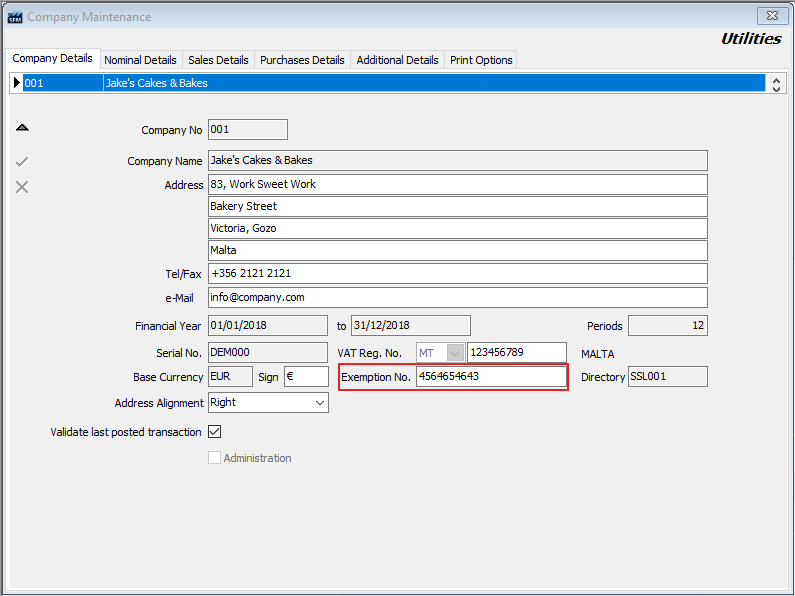Click the up-arrow edit icon
The height and width of the screenshot is (596, 795).
(x=22, y=128)
